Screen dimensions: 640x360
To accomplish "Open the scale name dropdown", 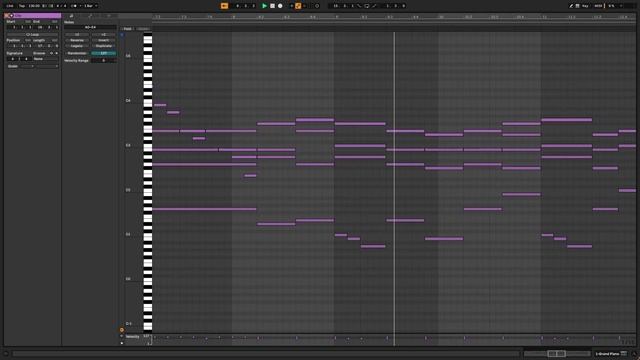I will 46,66.
